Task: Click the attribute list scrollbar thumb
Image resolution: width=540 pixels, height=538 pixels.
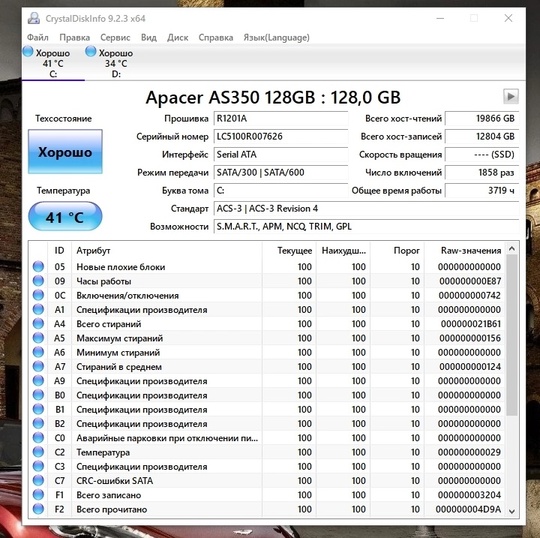Action: 512,336
